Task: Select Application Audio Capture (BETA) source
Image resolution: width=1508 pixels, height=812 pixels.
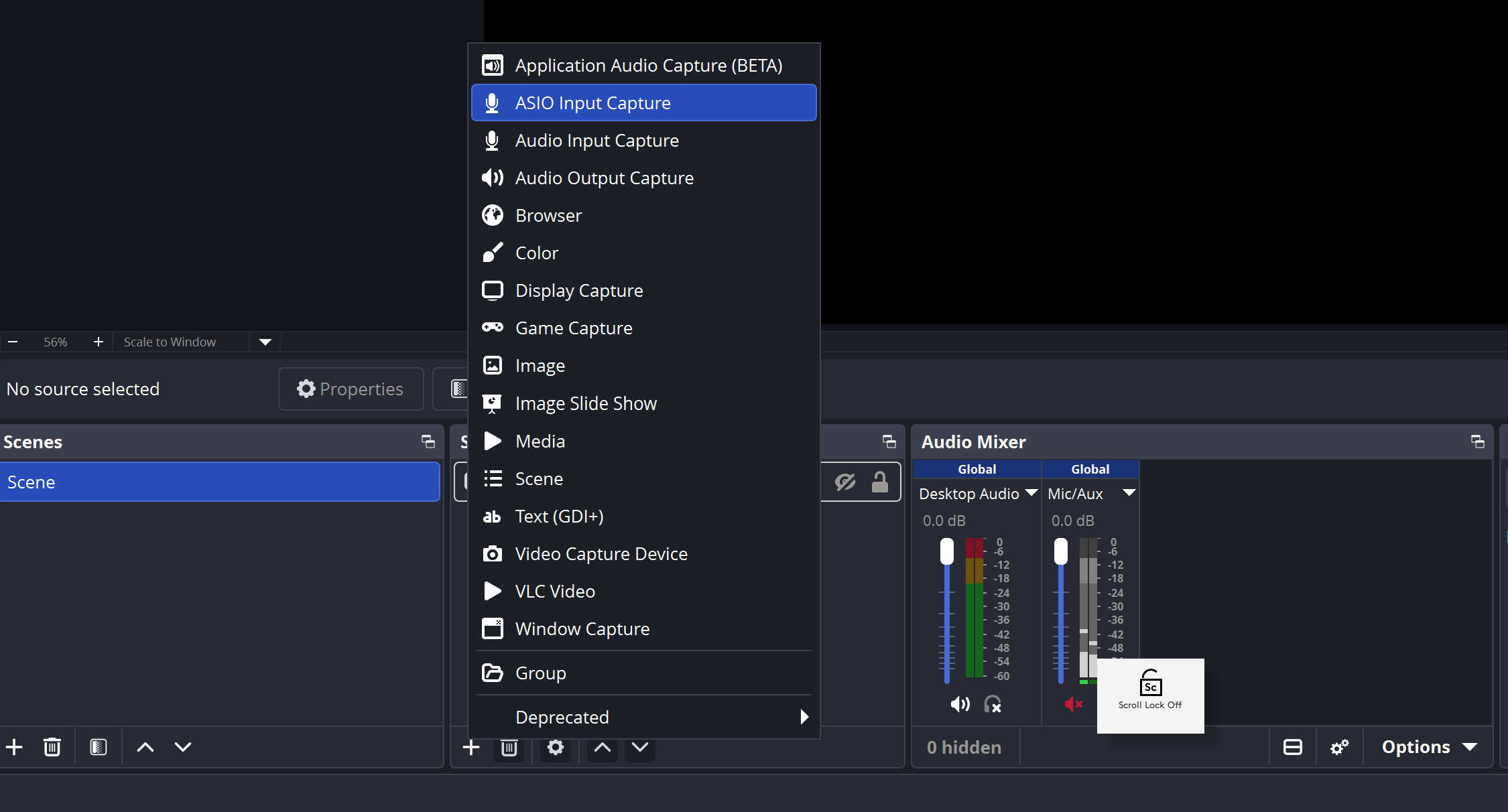Action: [643, 66]
